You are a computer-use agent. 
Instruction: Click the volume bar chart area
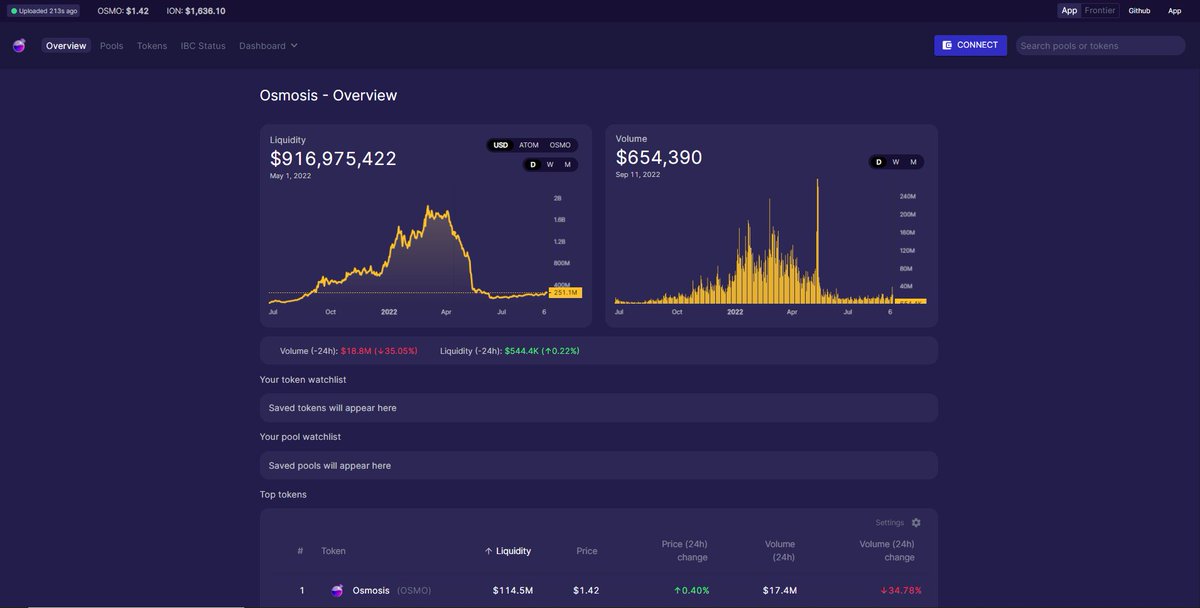click(x=754, y=242)
